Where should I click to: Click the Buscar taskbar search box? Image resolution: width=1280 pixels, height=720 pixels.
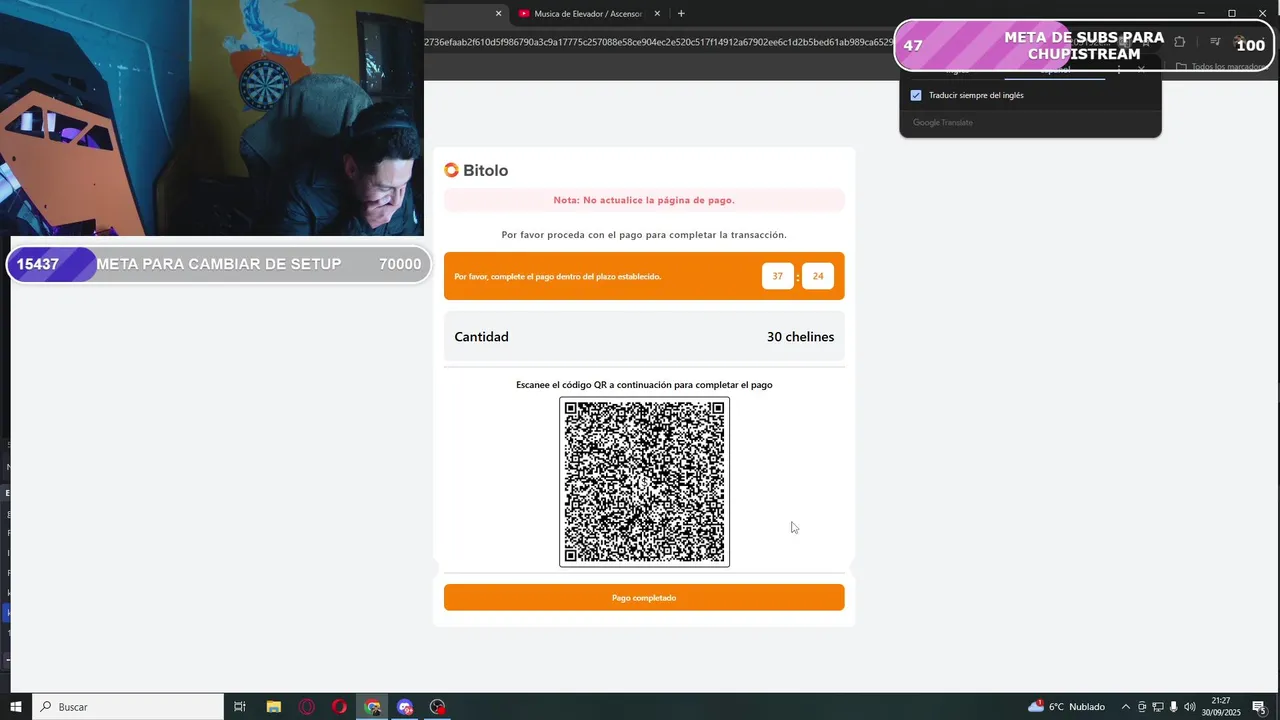click(128, 707)
